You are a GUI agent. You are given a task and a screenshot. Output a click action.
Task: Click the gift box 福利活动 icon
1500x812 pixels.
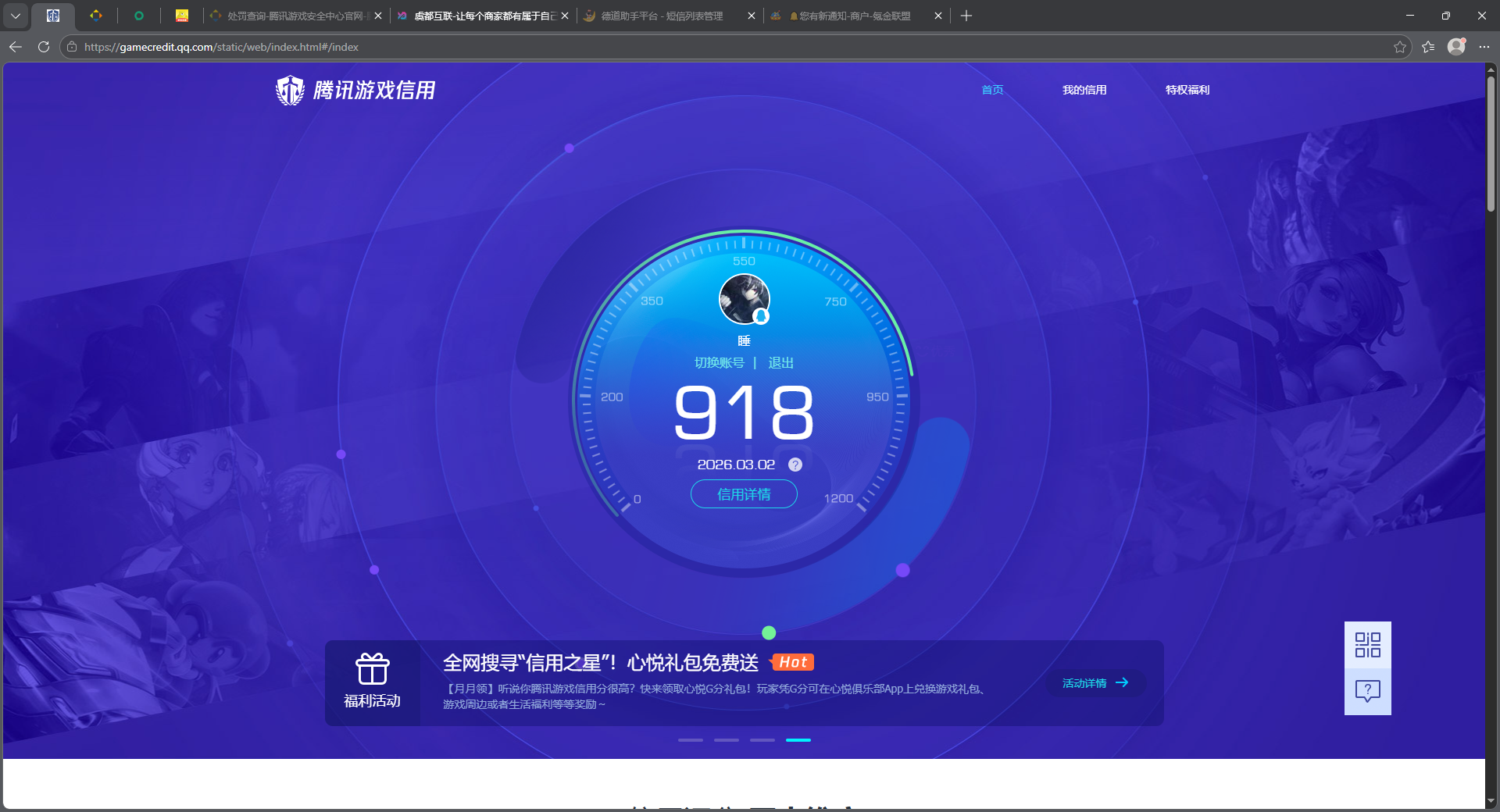(373, 670)
